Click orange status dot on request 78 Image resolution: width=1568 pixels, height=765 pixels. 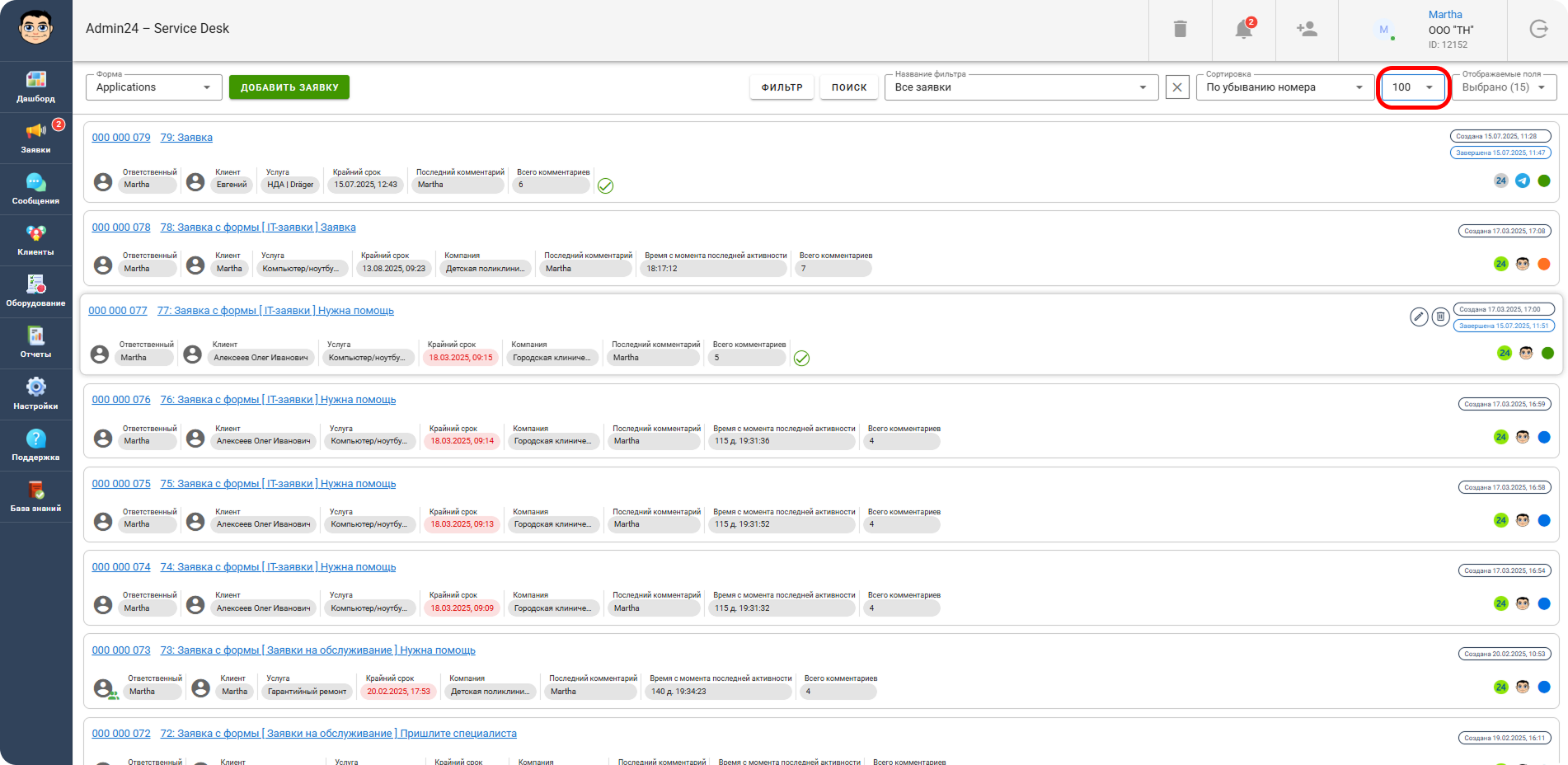tap(1544, 264)
